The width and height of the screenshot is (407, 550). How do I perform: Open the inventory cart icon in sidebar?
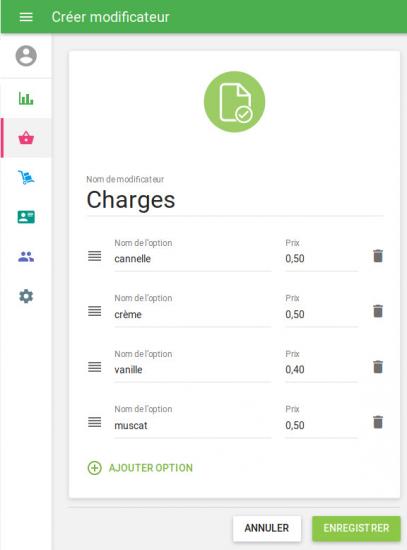pyautogui.click(x=26, y=177)
